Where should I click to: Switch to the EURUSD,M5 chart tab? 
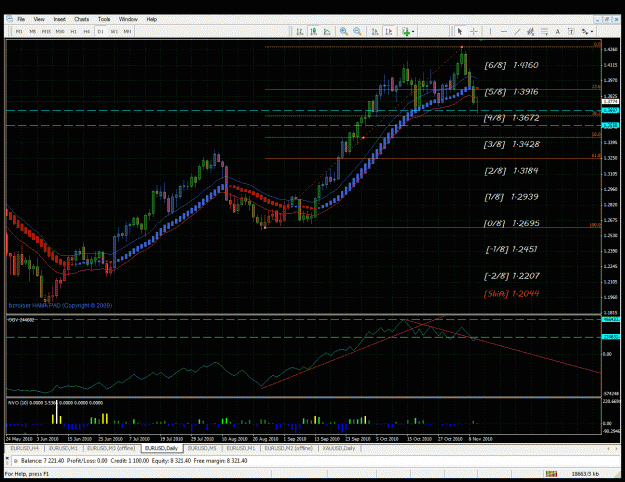(x=202, y=449)
